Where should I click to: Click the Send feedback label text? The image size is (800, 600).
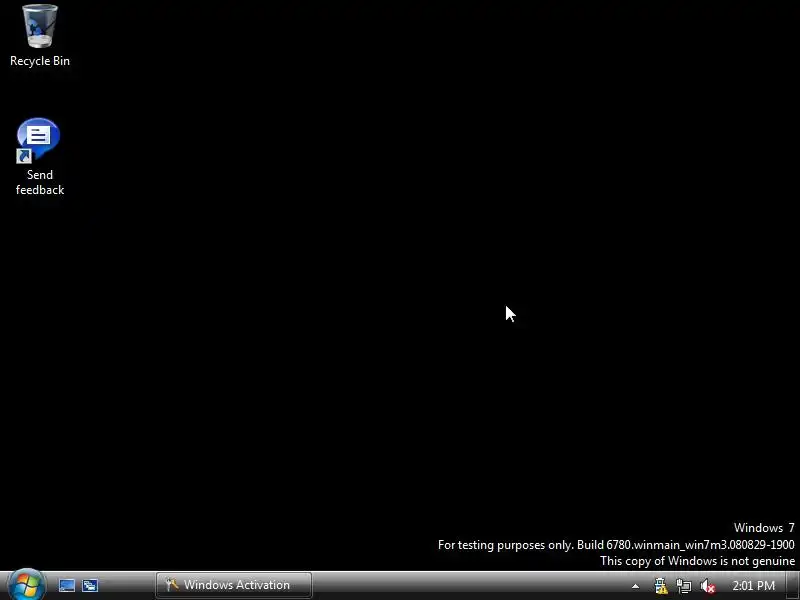tap(40, 182)
